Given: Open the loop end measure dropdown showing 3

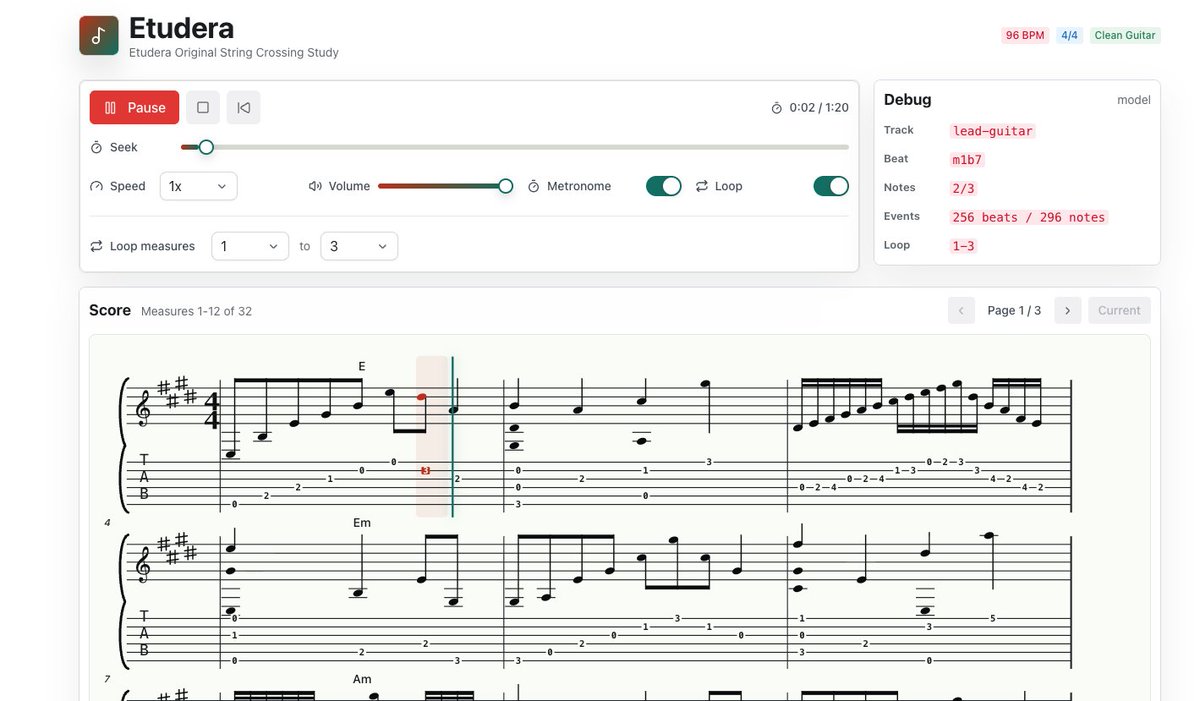Looking at the screenshot, I should click(359, 246).
